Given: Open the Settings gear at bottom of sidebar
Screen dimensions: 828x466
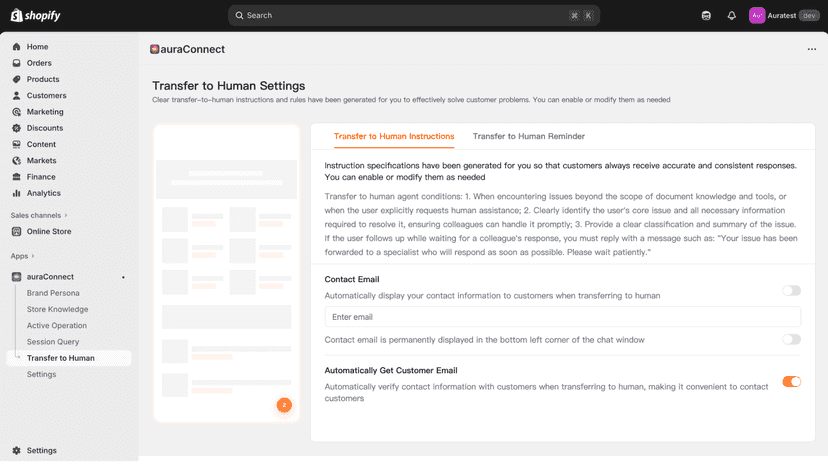Looking at the screenshot, I should [16, 451].
